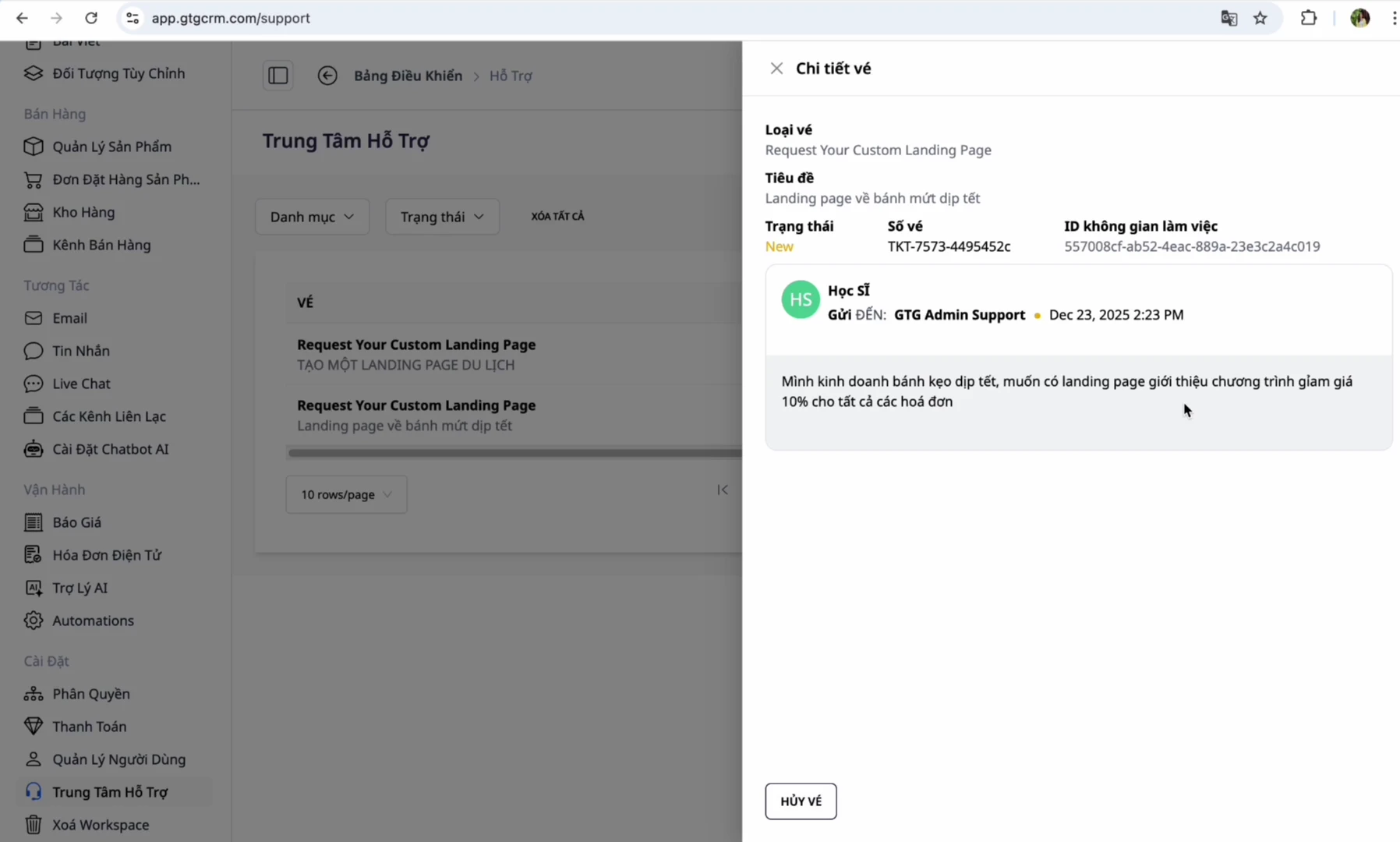Image resolution: width=1400 pixels, height=842 pixels.
Task: Bookmark page with star icon
Action: [x=1260, y=18]
